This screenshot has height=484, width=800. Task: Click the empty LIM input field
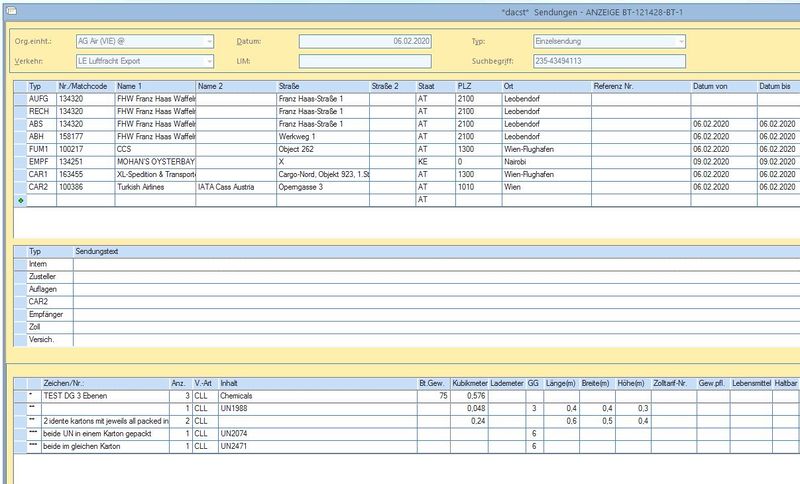click(x=365, y=61)
